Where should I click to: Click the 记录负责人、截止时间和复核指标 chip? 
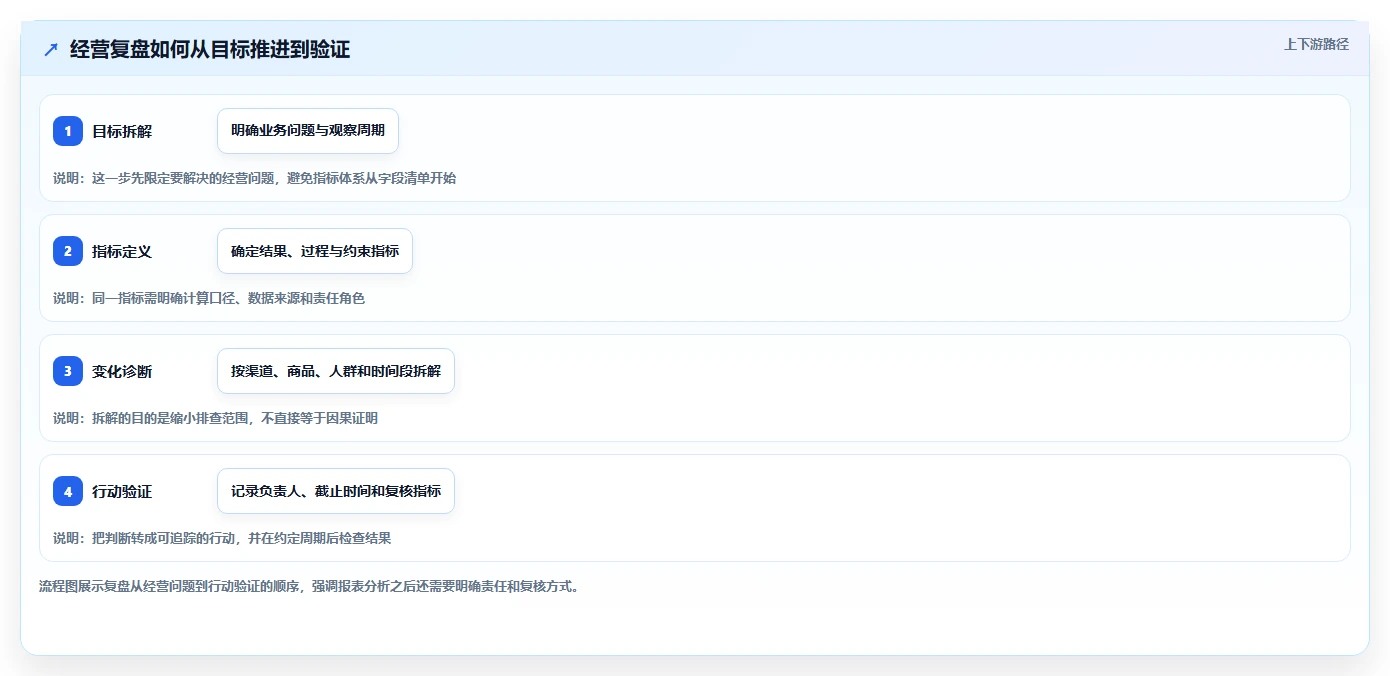click(336, 491)
